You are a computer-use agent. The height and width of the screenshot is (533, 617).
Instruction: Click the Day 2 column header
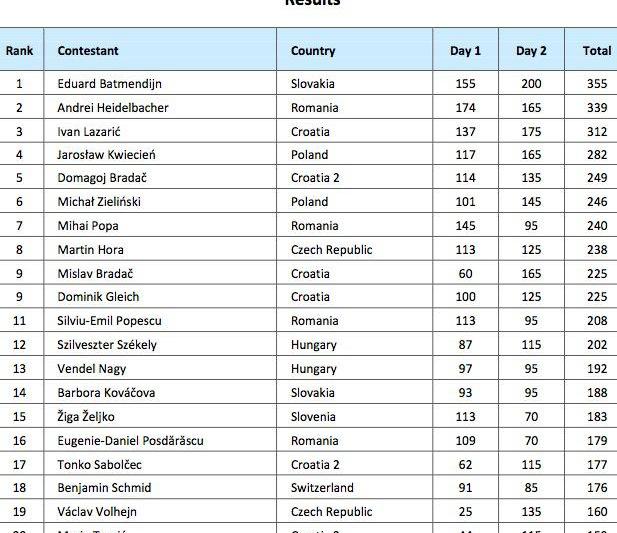pos(531,50)
